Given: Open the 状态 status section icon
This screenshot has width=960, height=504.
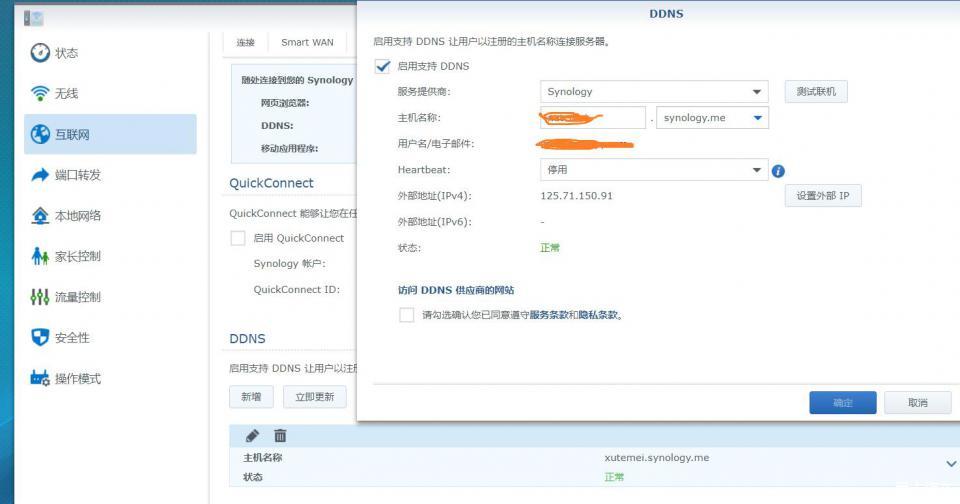Looking at the screenshot, I should coord(40,53).
